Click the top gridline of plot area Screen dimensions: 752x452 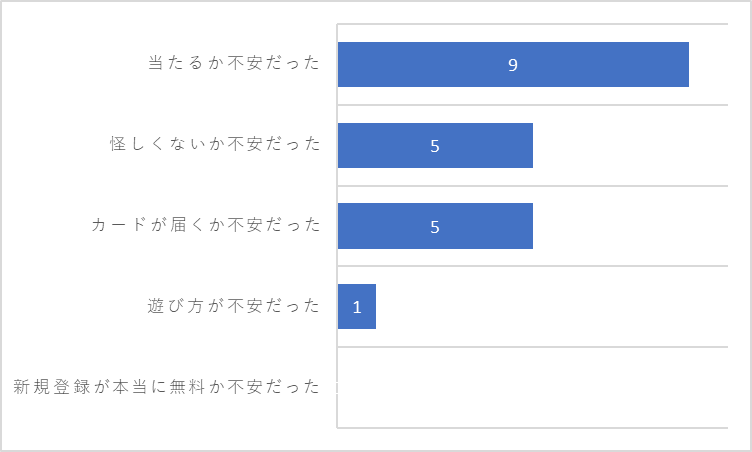pyautogui.click(x=532, y=24)
